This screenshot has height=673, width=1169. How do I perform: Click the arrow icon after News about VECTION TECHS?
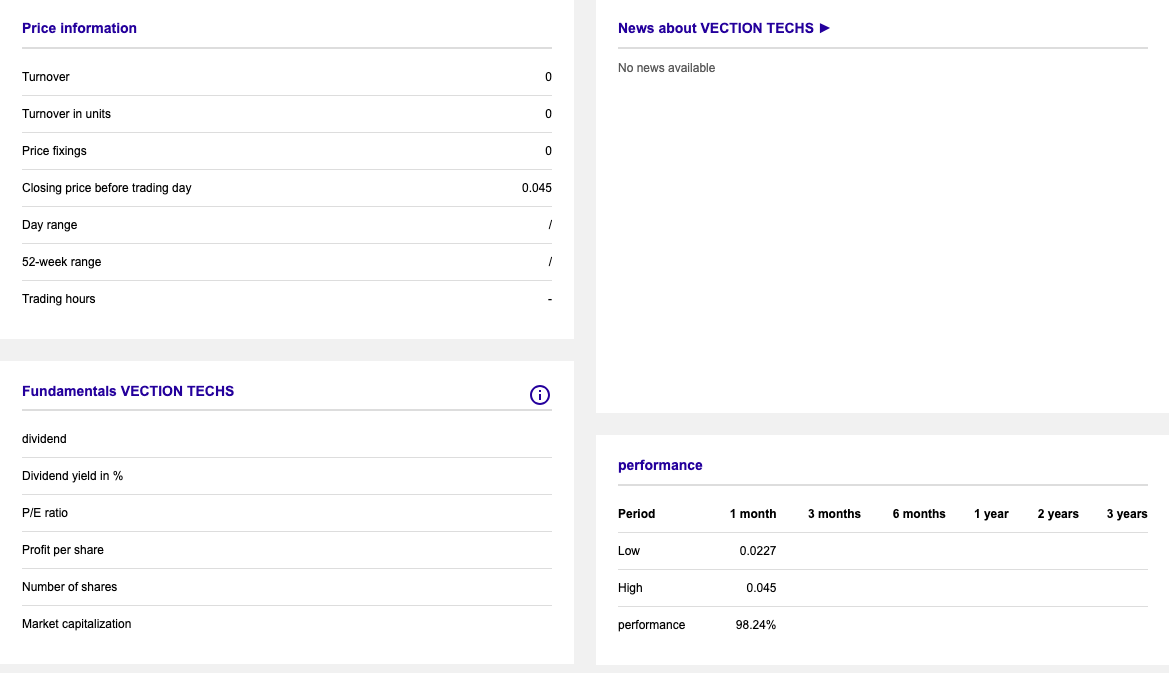[825, 28]
